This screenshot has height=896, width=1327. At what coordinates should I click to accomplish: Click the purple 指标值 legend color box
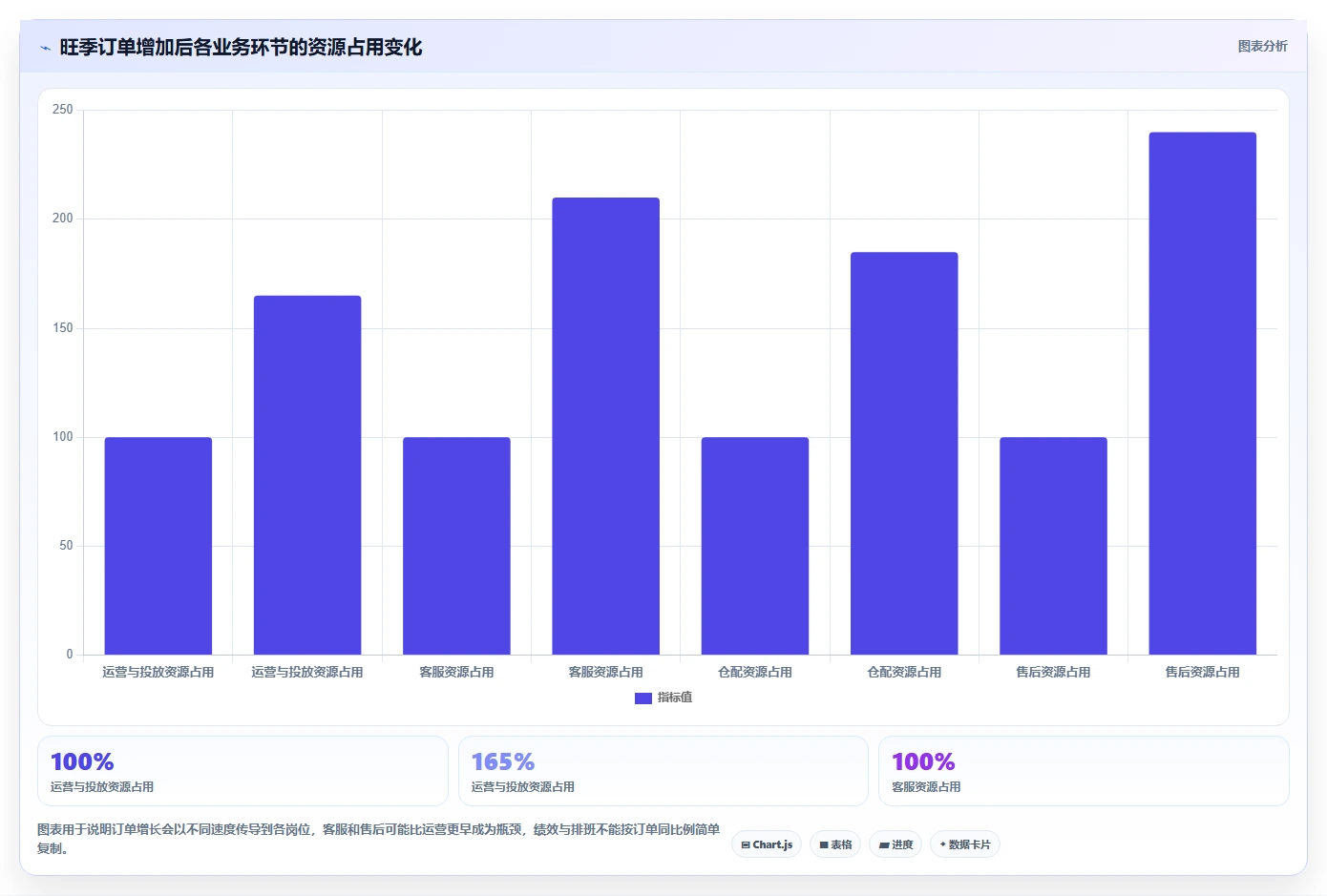643,698
